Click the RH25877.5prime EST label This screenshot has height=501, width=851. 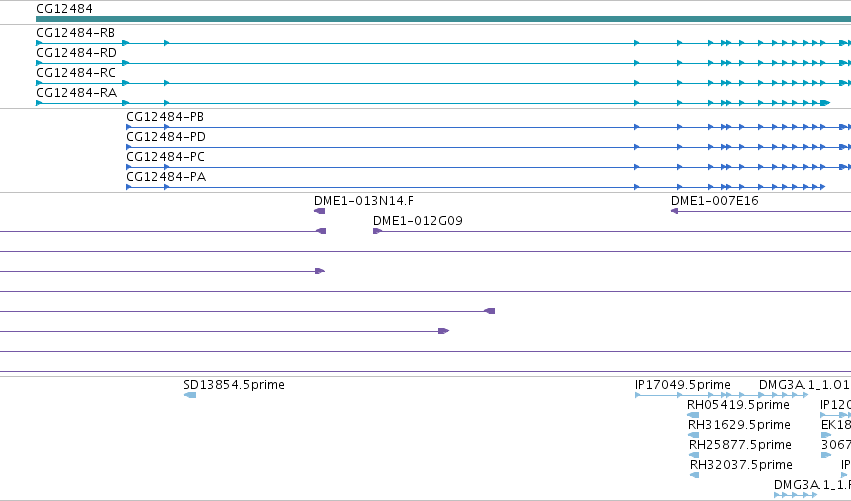tap(740, 445)
